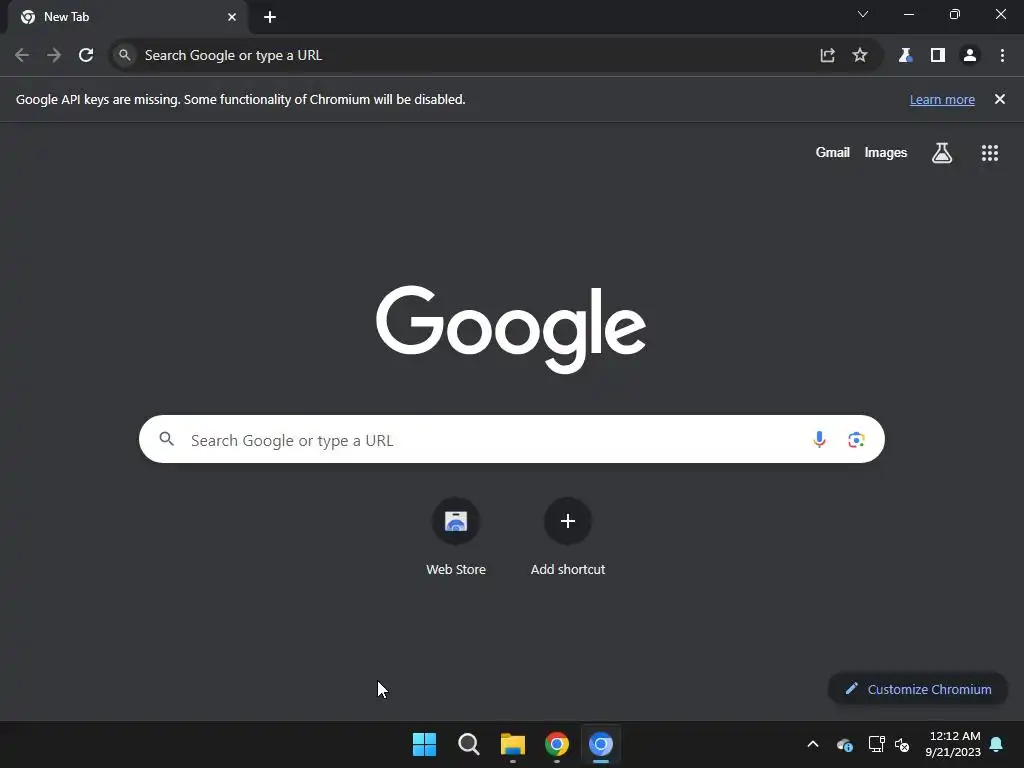The image size is (1024, 768).
Task: Open Chrome Labs flask icon in toolbar
Action: click(905, 56)
